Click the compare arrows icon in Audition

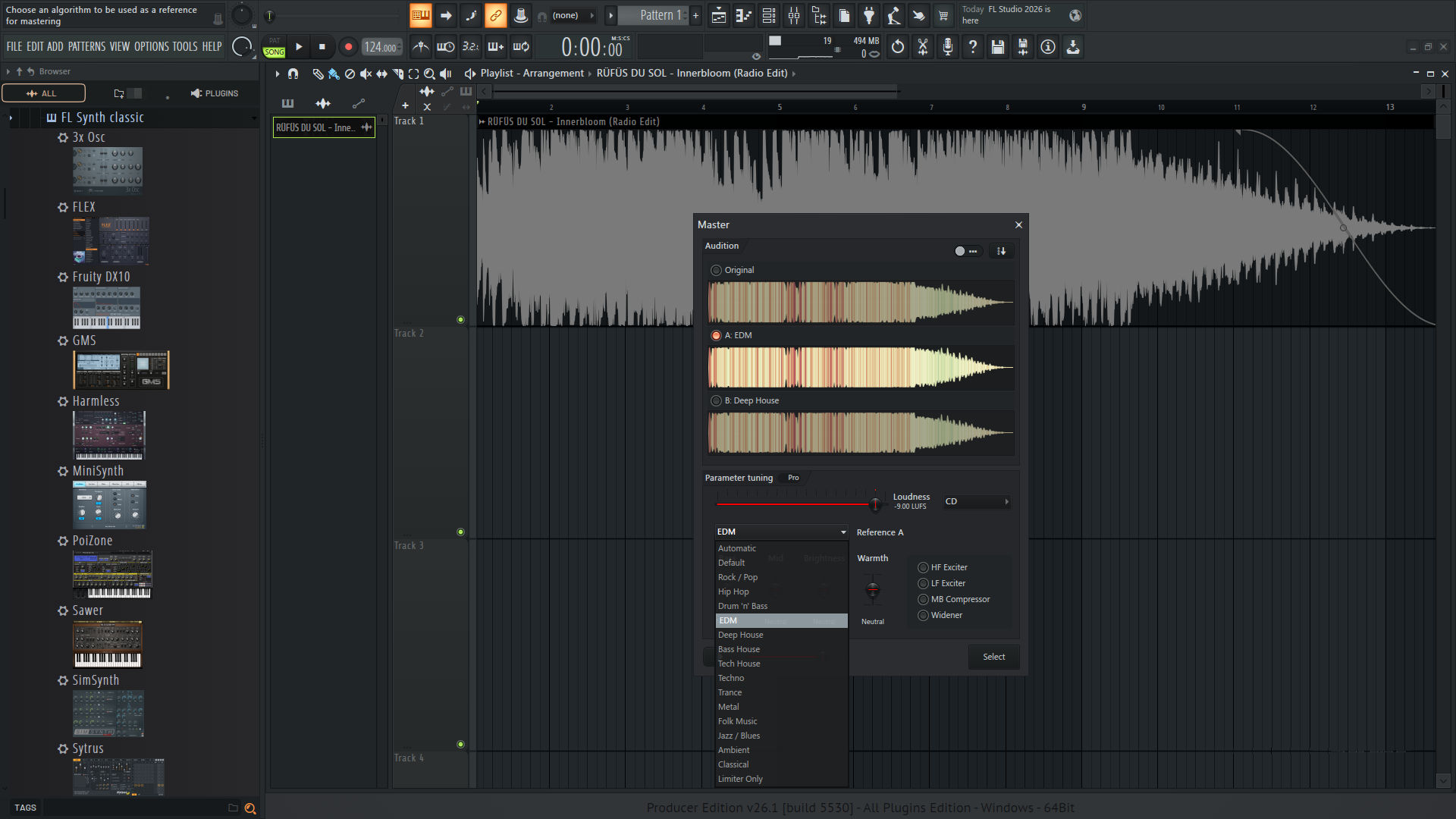[x=1001, y=251]
